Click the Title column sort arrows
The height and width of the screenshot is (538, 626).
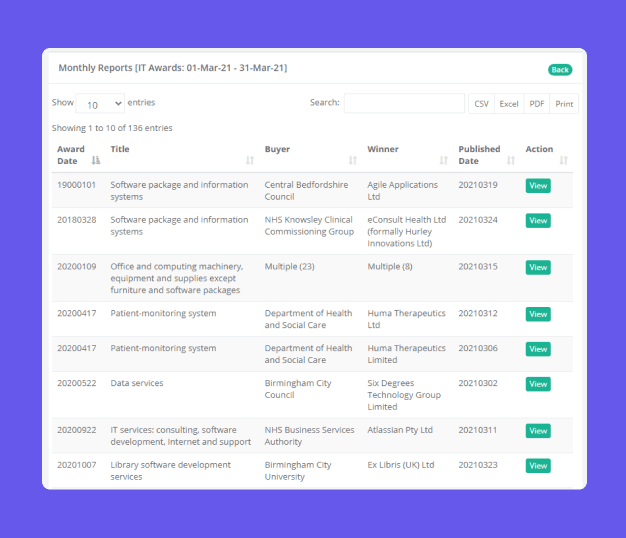coord(249,160)
